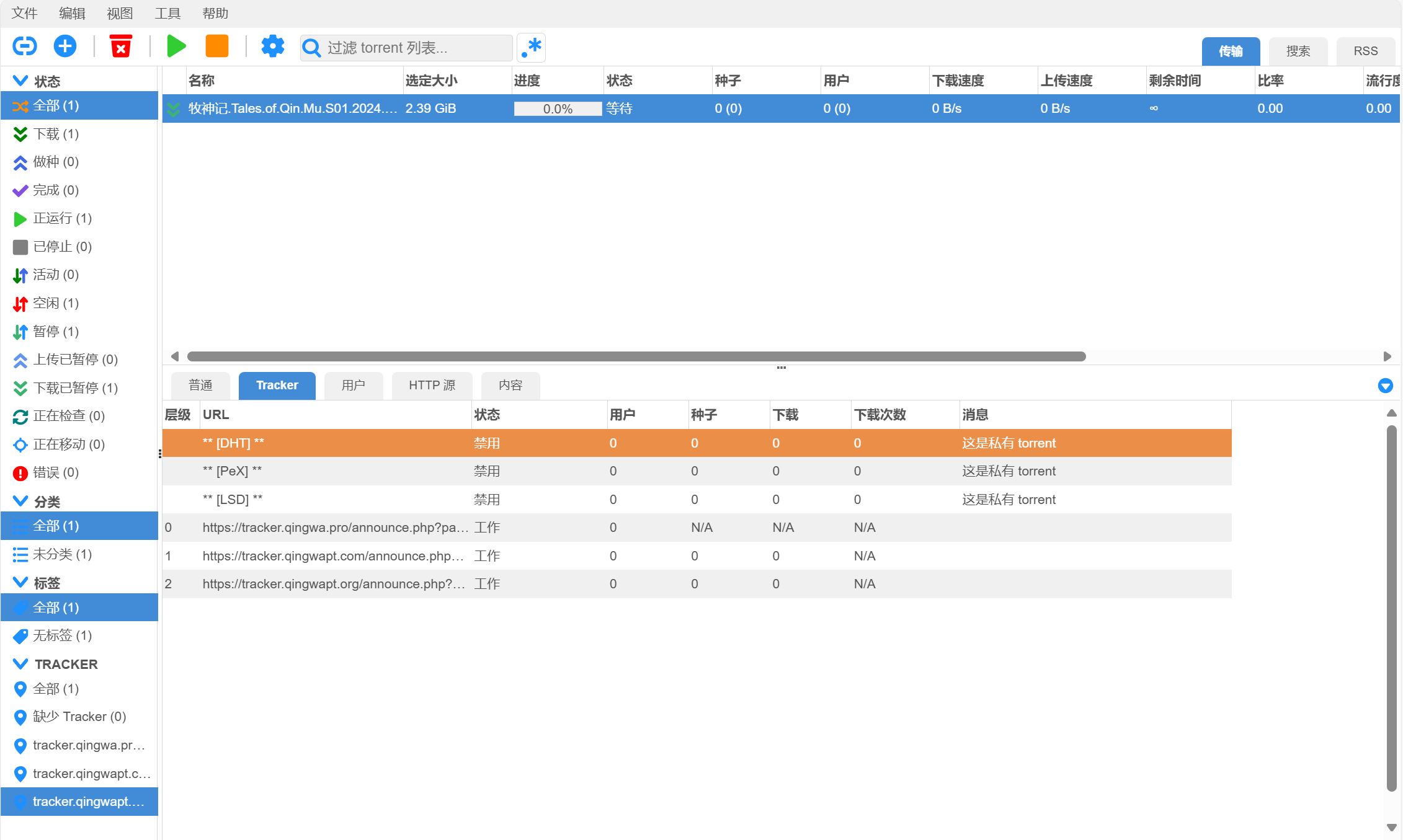Select the tracker.qingwa.pro announce URL row
Viewport: 1403px width, 840px height.
(697, 528)
